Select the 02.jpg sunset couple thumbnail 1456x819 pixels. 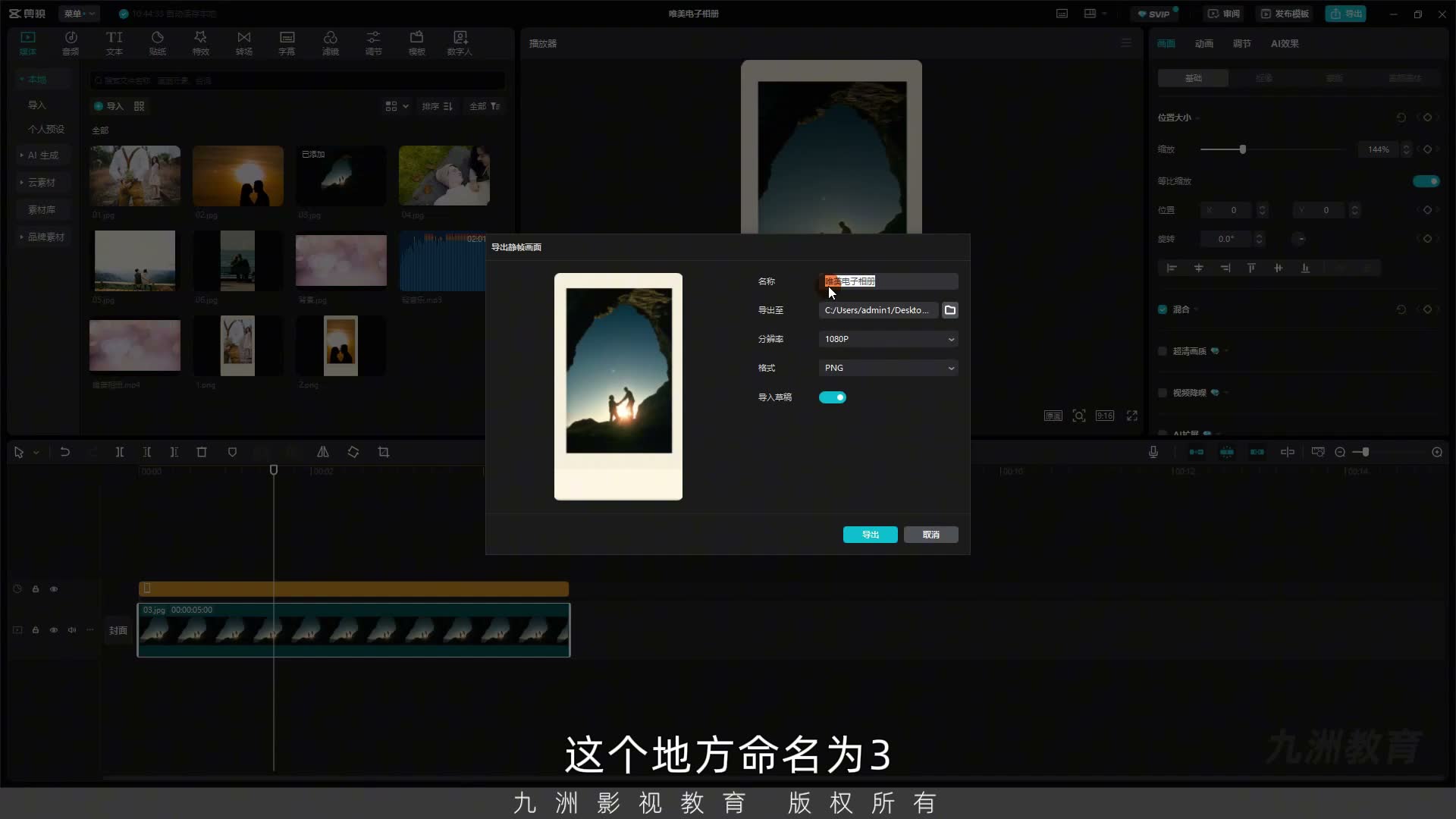(x=237, y=176)
